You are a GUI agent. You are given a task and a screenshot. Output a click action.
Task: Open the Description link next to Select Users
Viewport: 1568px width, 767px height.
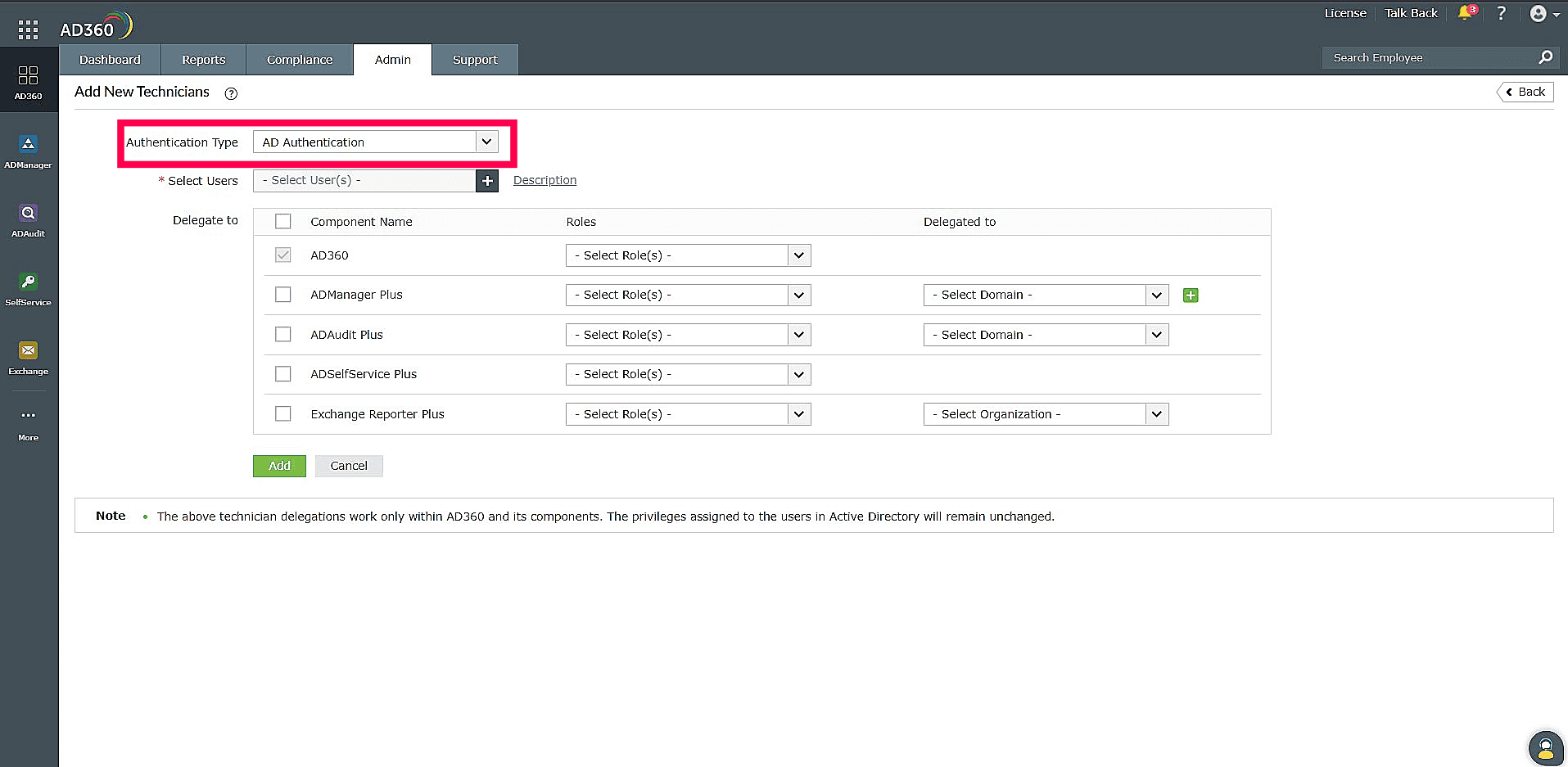[x=544, y=180]
